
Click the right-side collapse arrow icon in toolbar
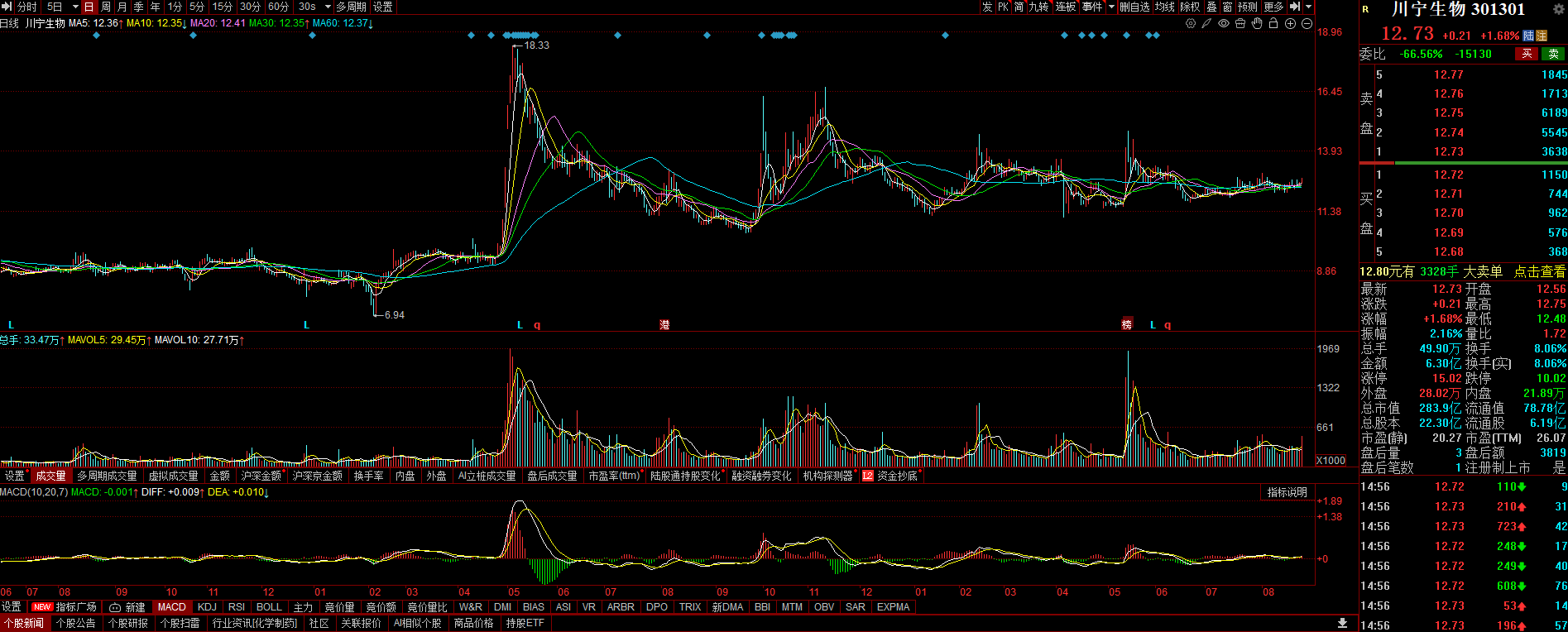(x=1296, y=7)
